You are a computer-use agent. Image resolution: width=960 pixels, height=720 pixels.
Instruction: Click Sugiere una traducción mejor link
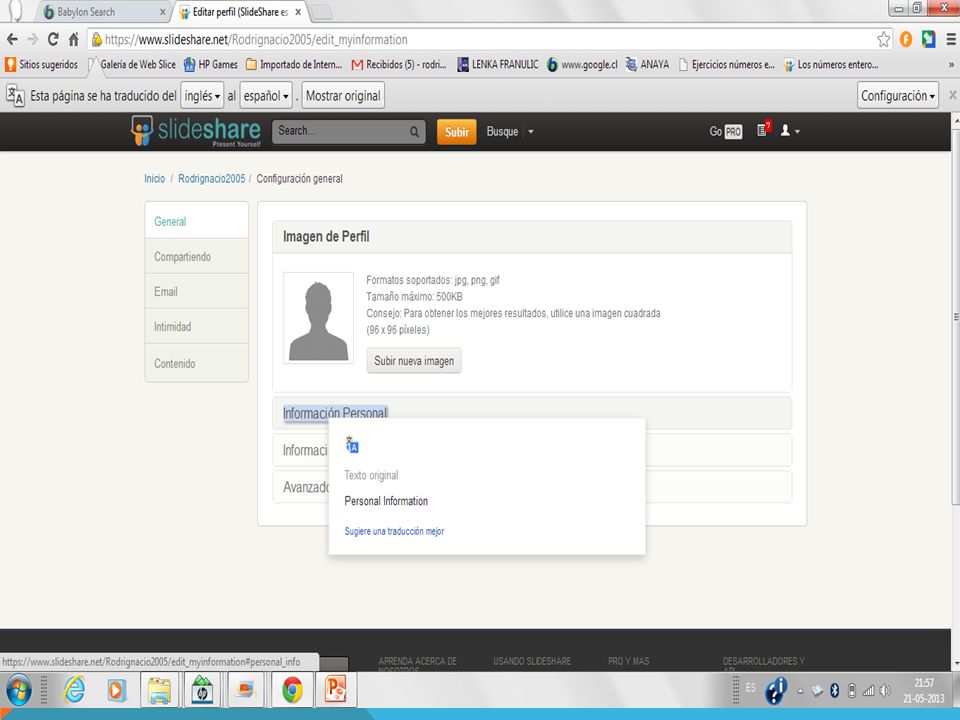394,531
